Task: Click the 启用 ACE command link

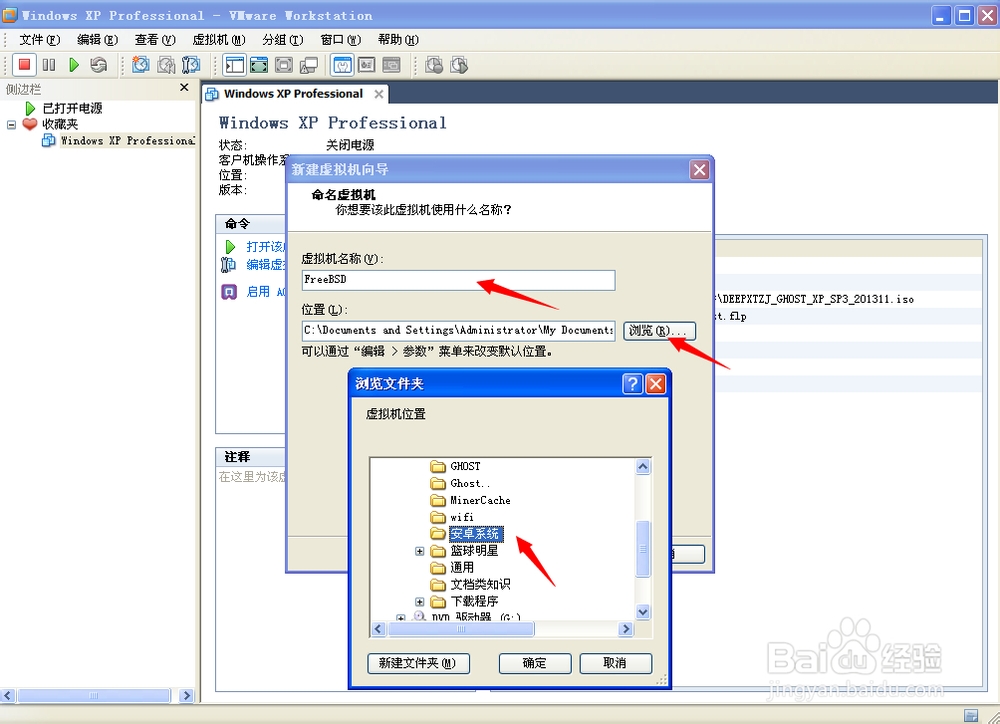Action: click(x=254, y=292)
